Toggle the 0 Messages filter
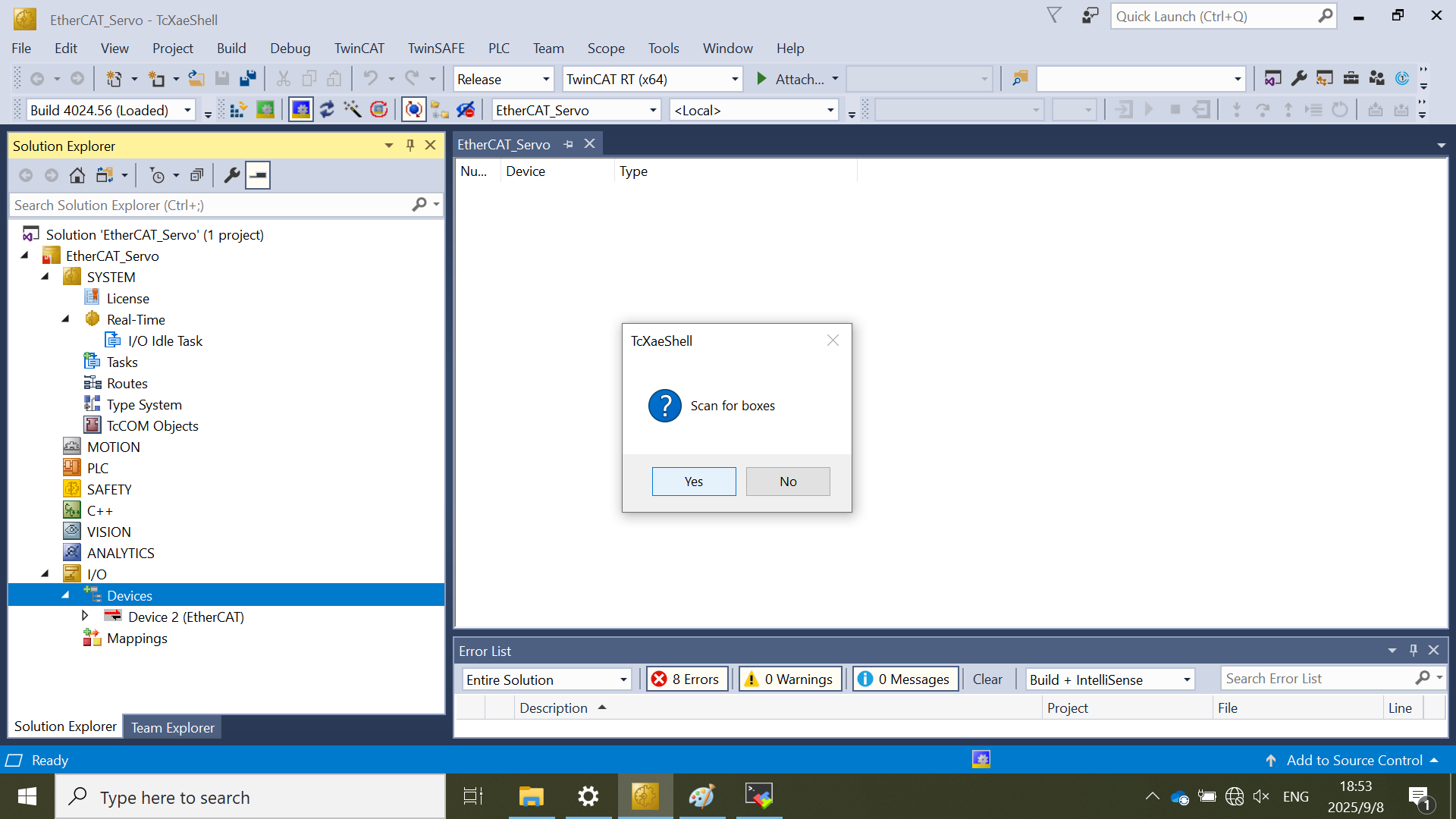Screen dimensions: 1456x819 pos(905,679)
